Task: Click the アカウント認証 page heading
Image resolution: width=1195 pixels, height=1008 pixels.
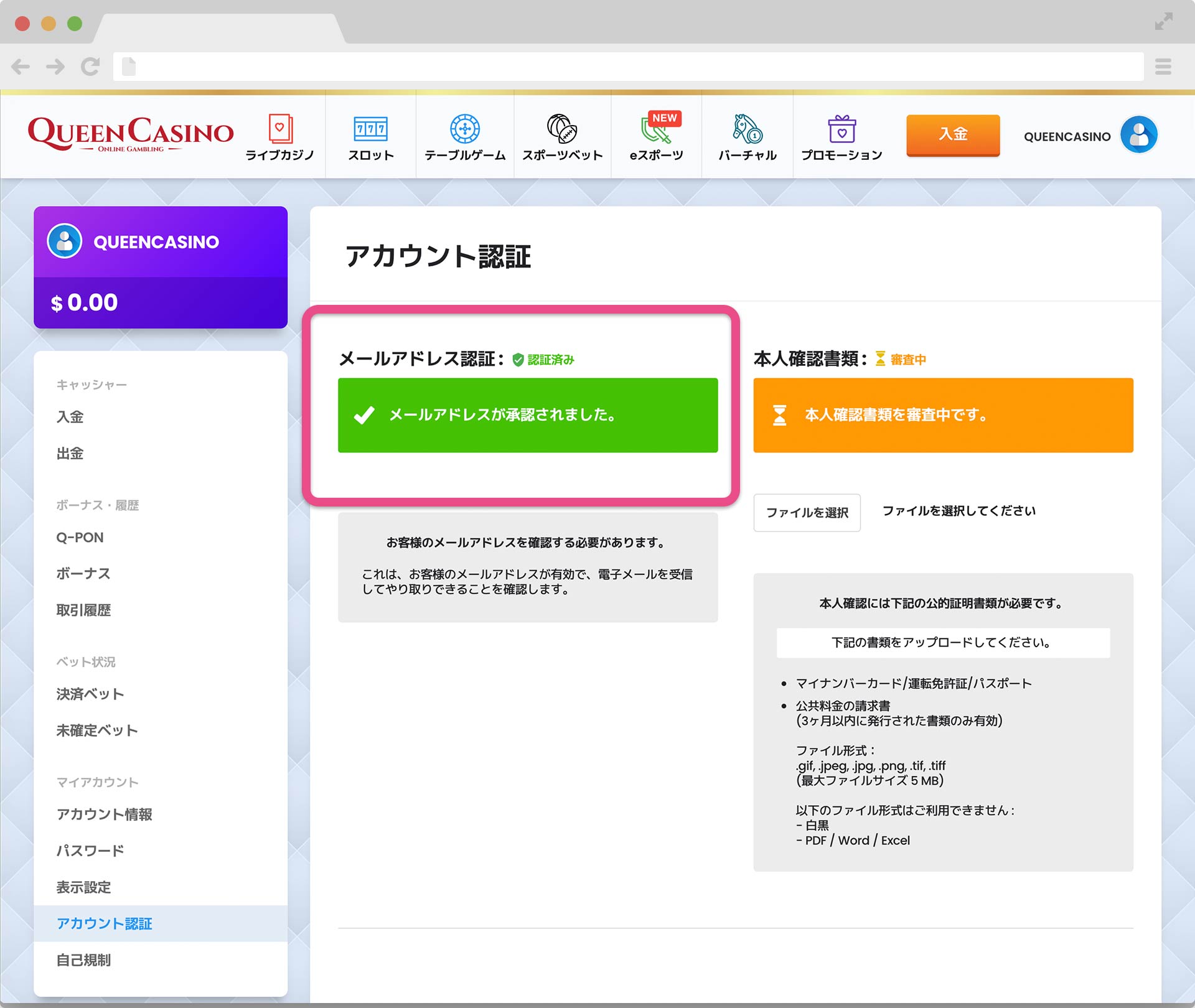Action: tap(438, 256)
